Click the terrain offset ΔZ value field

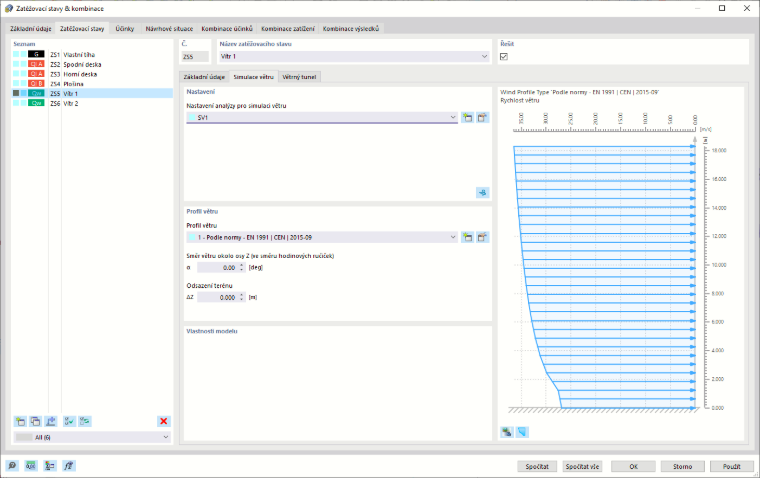(218, 297)
